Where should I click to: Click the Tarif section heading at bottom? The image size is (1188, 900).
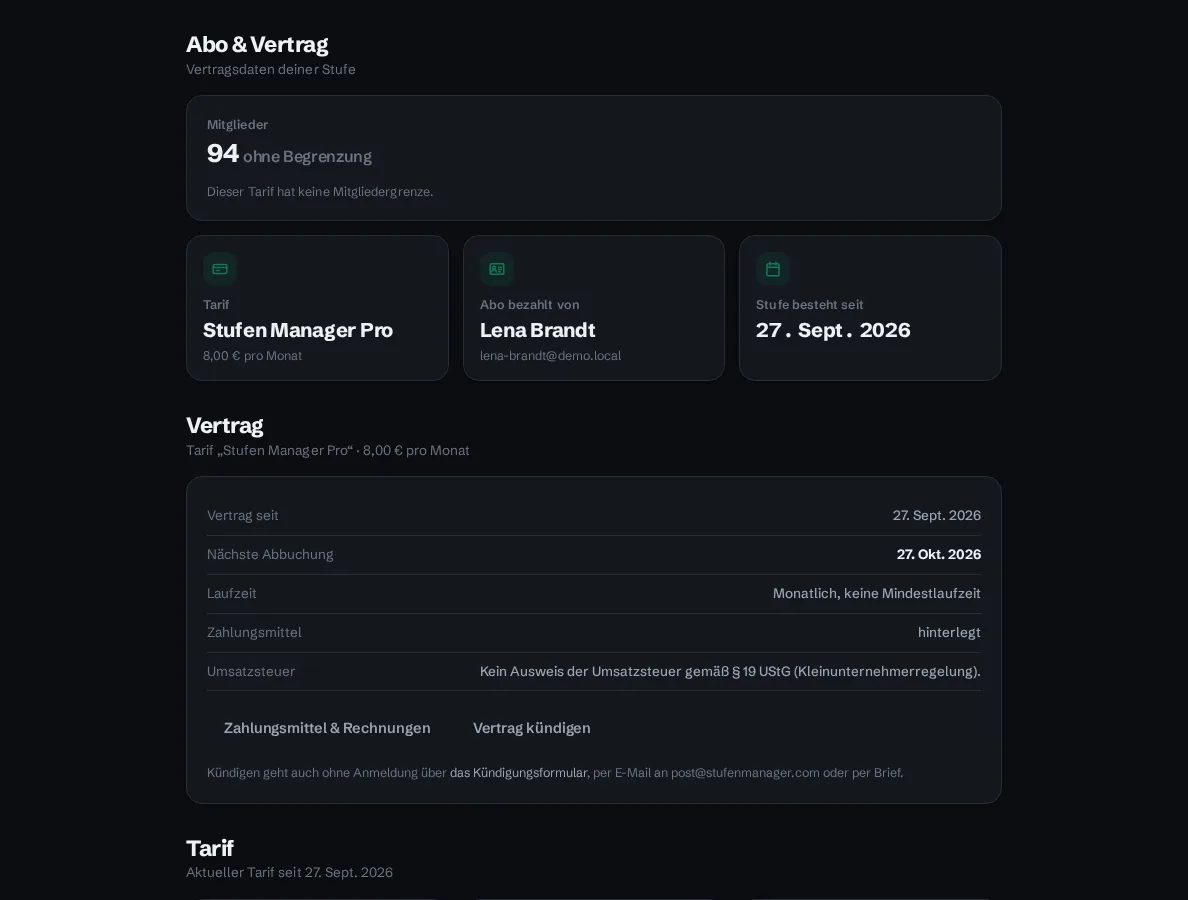[210, 848]
